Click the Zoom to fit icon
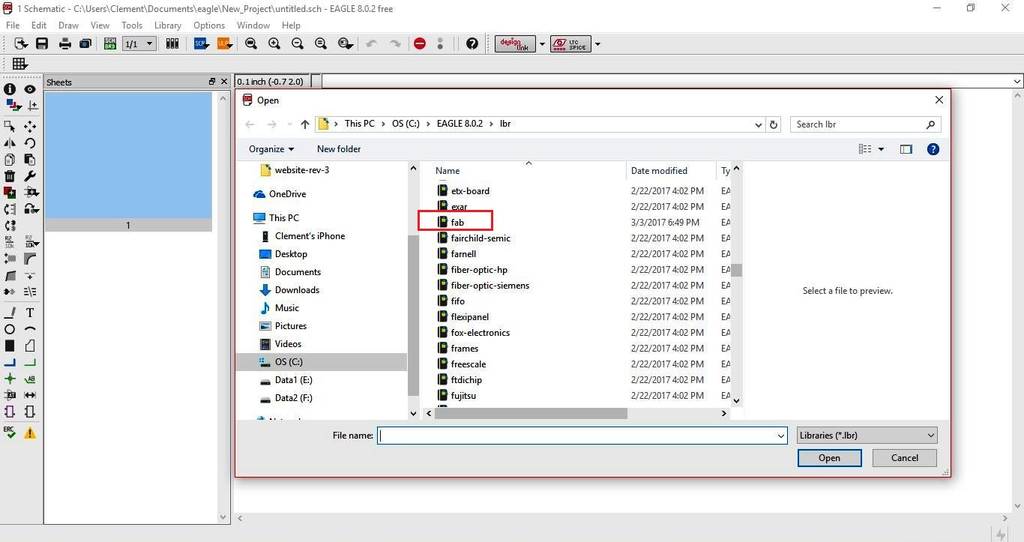The width and height of the screenshot is (1024, 542). 251,44
